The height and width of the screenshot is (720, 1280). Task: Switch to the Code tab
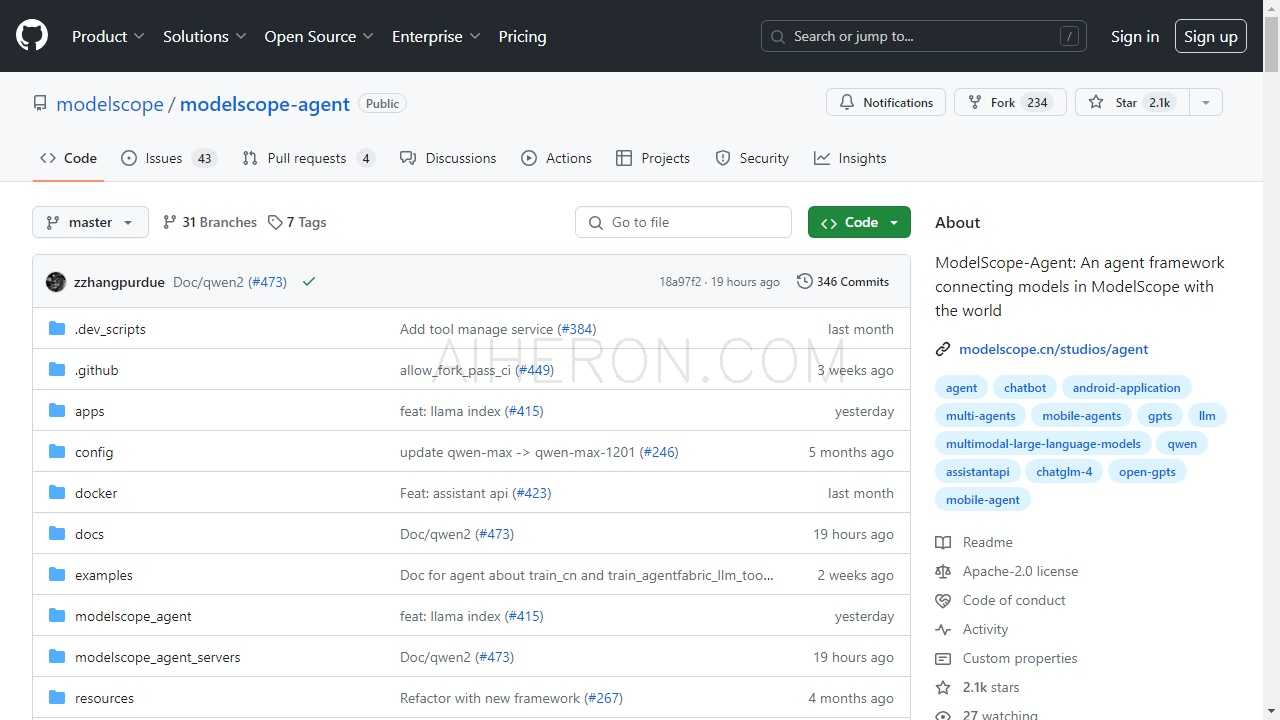click(68, 158)
